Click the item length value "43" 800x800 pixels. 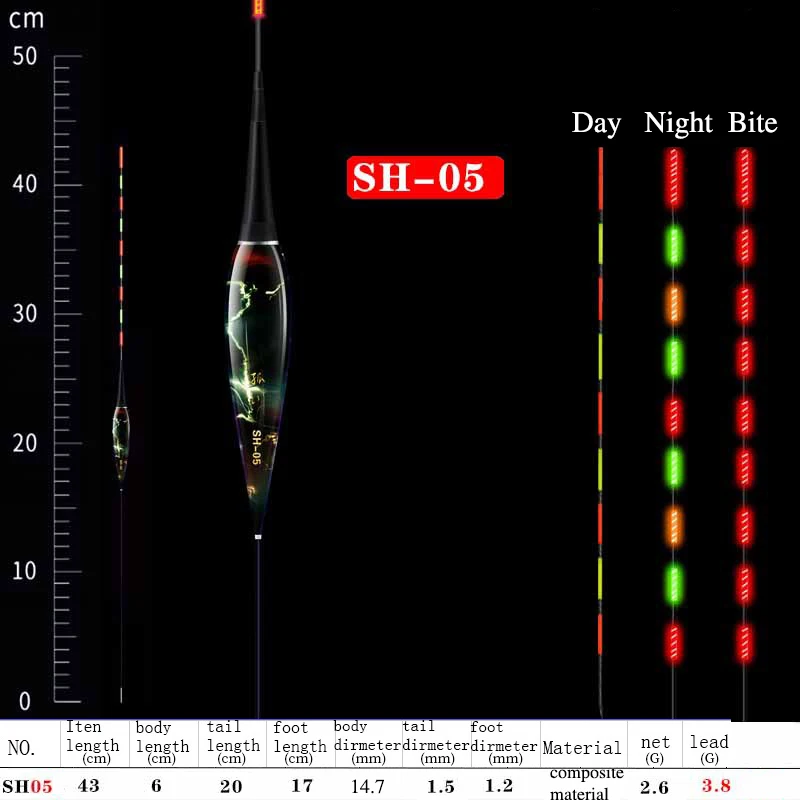tap(88, 786)
